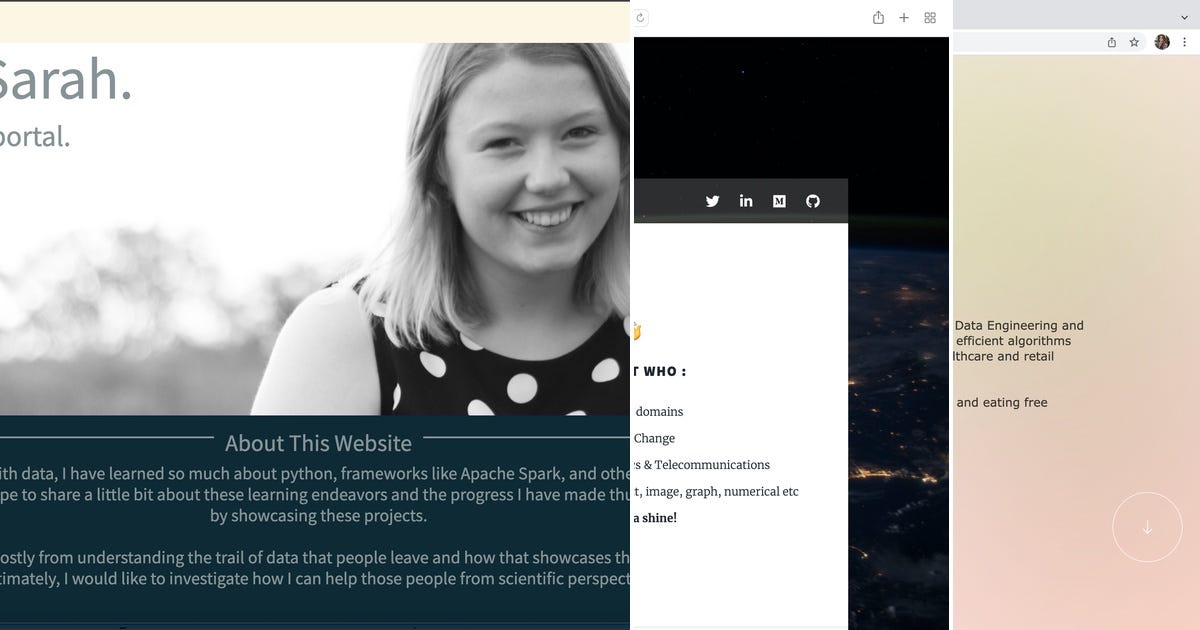Viewport: 1200px width, 630px height.
Task: Open the GitHub icon in the header
Action: tap(812, 200)
